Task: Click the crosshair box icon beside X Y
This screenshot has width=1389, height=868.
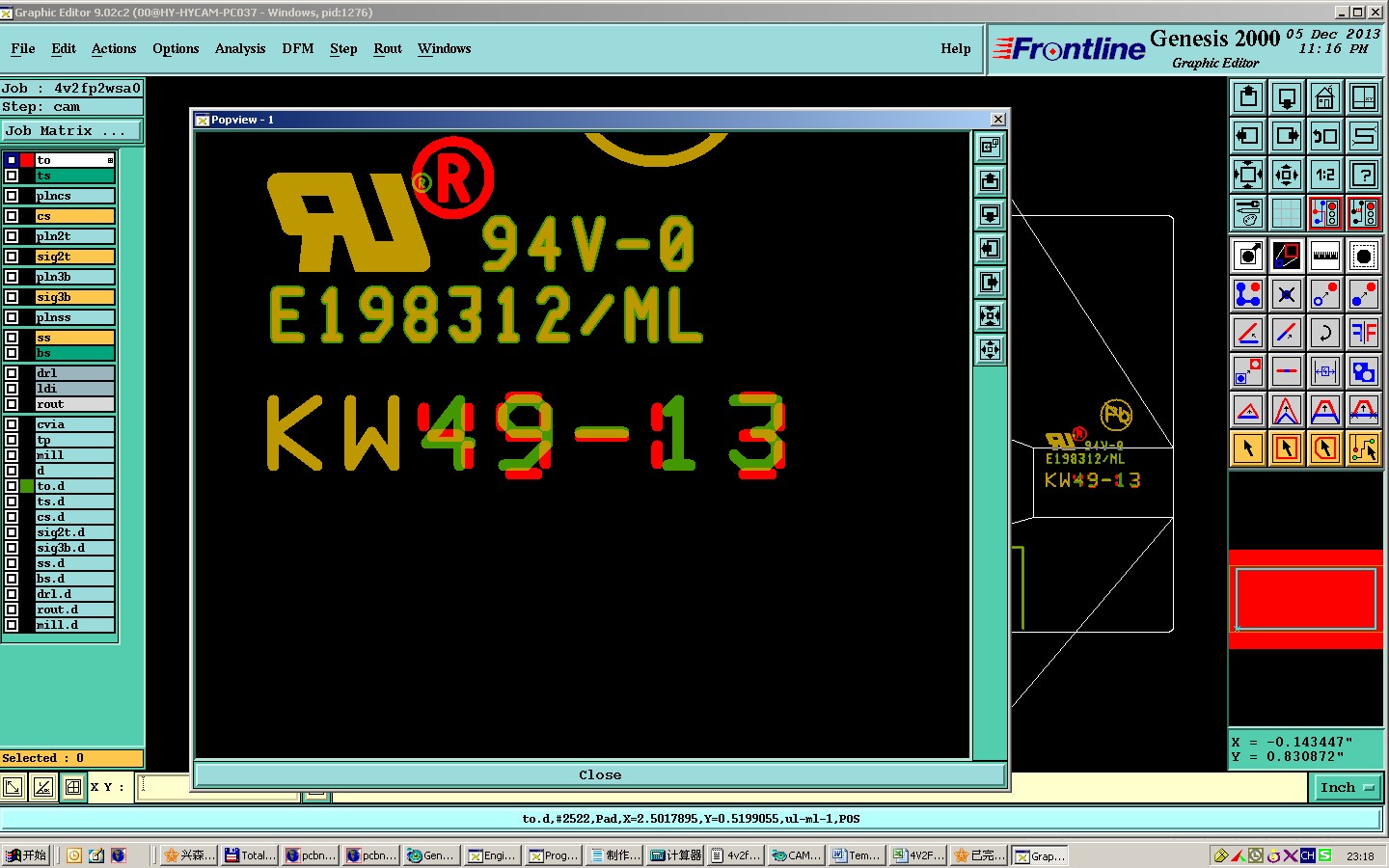Action: (x=73, y=787)
